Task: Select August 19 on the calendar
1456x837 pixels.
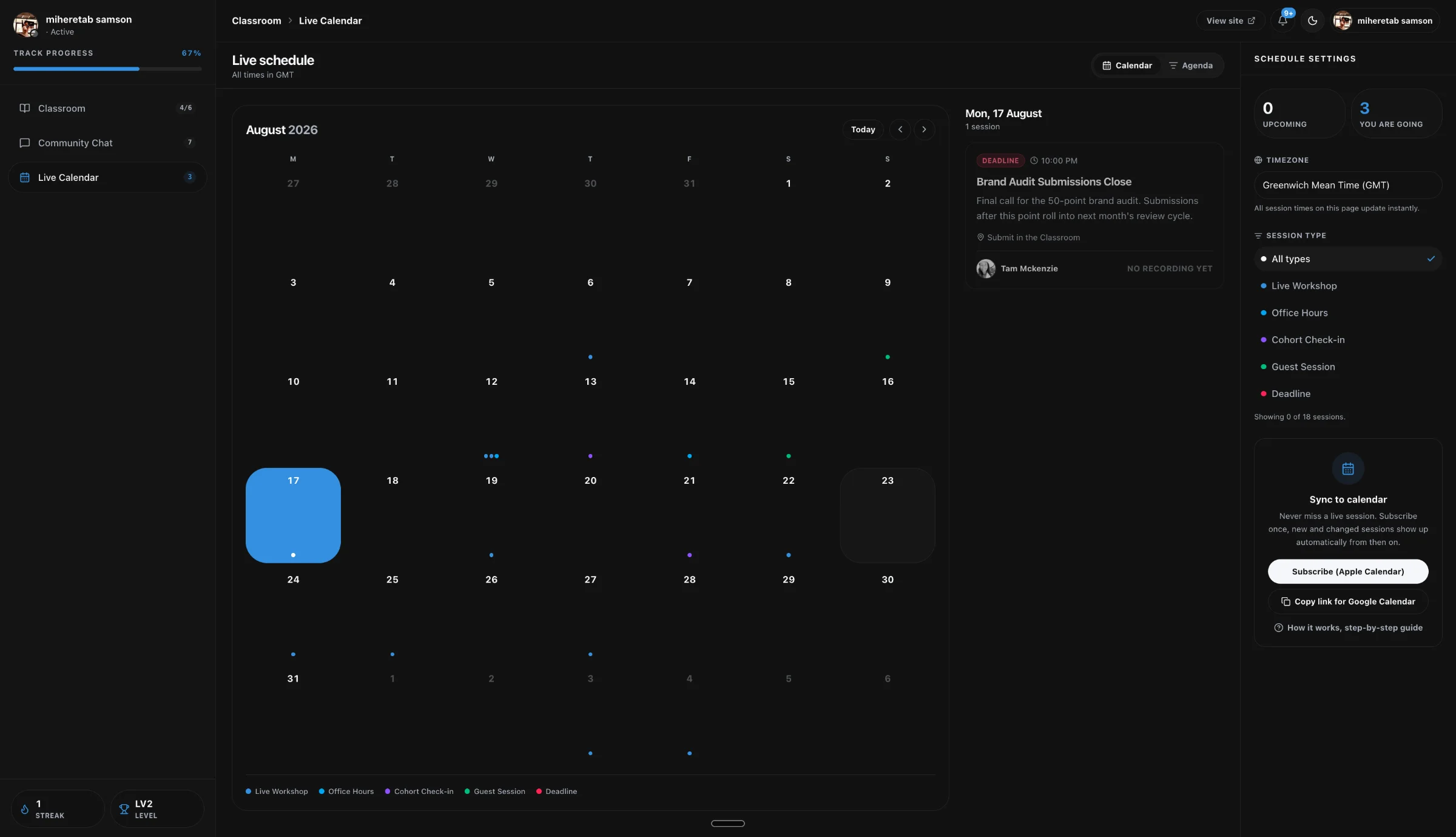Action: (491, 515)
